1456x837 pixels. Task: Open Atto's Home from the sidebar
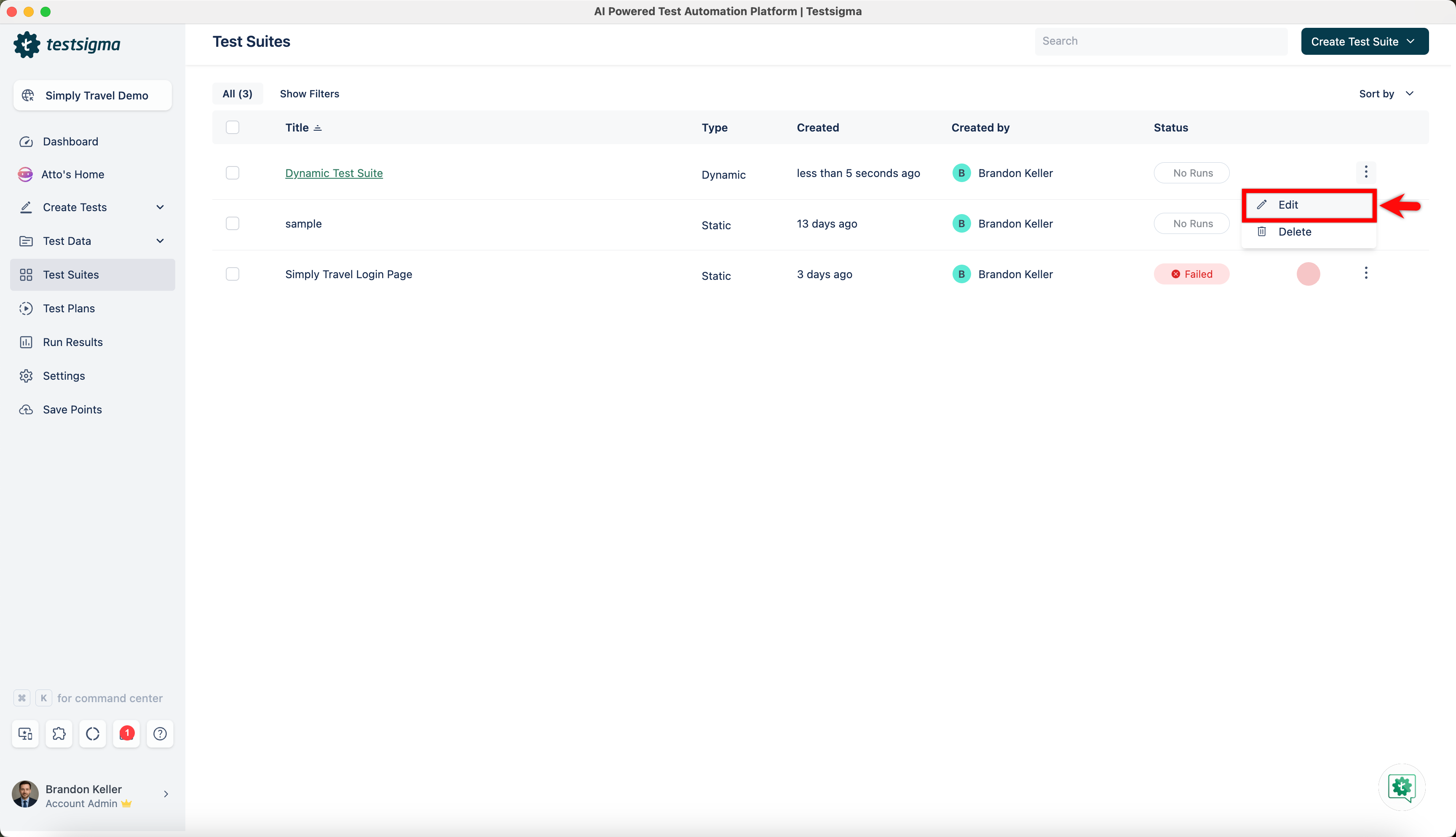(x=73, y=174)
